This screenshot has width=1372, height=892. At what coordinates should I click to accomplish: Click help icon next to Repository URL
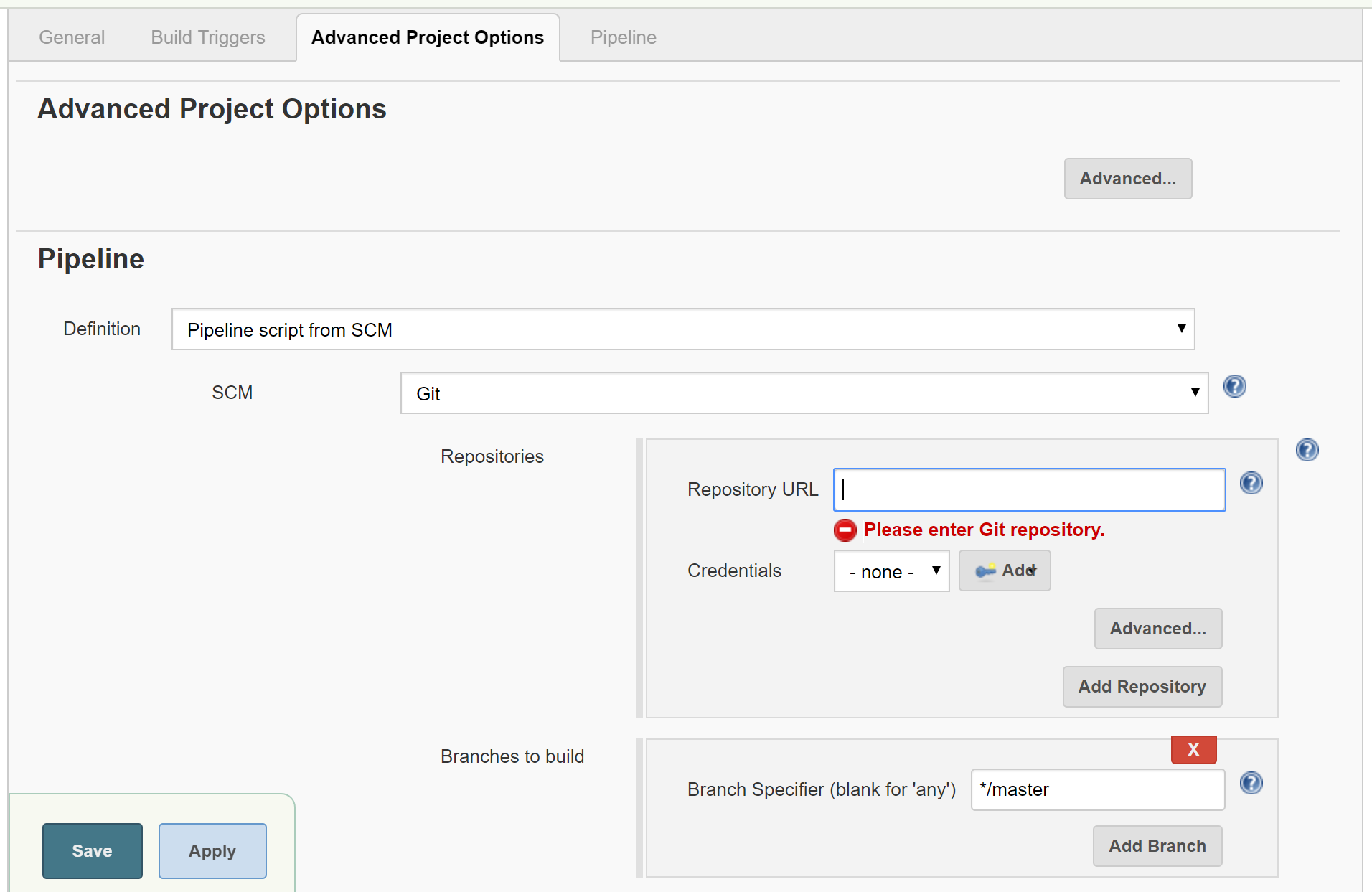1251,483
